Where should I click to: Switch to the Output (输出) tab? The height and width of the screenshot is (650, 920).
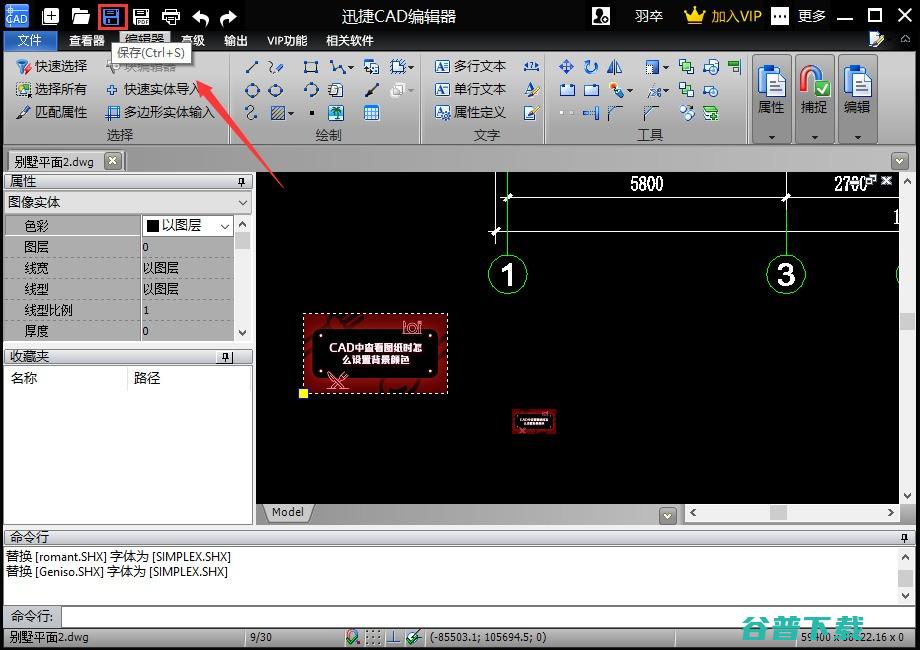235,40
